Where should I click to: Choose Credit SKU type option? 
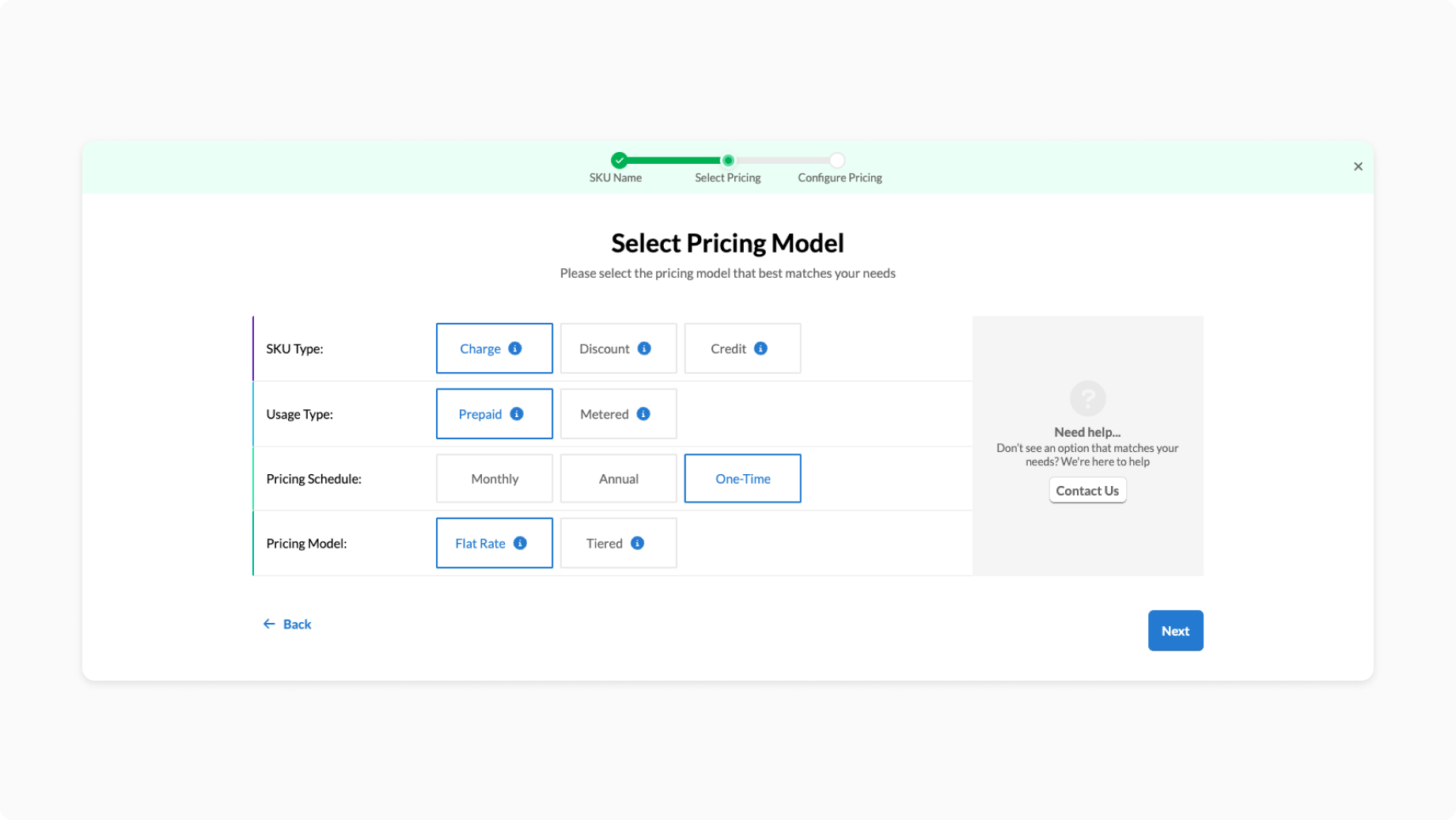click(x=729, y=349)
